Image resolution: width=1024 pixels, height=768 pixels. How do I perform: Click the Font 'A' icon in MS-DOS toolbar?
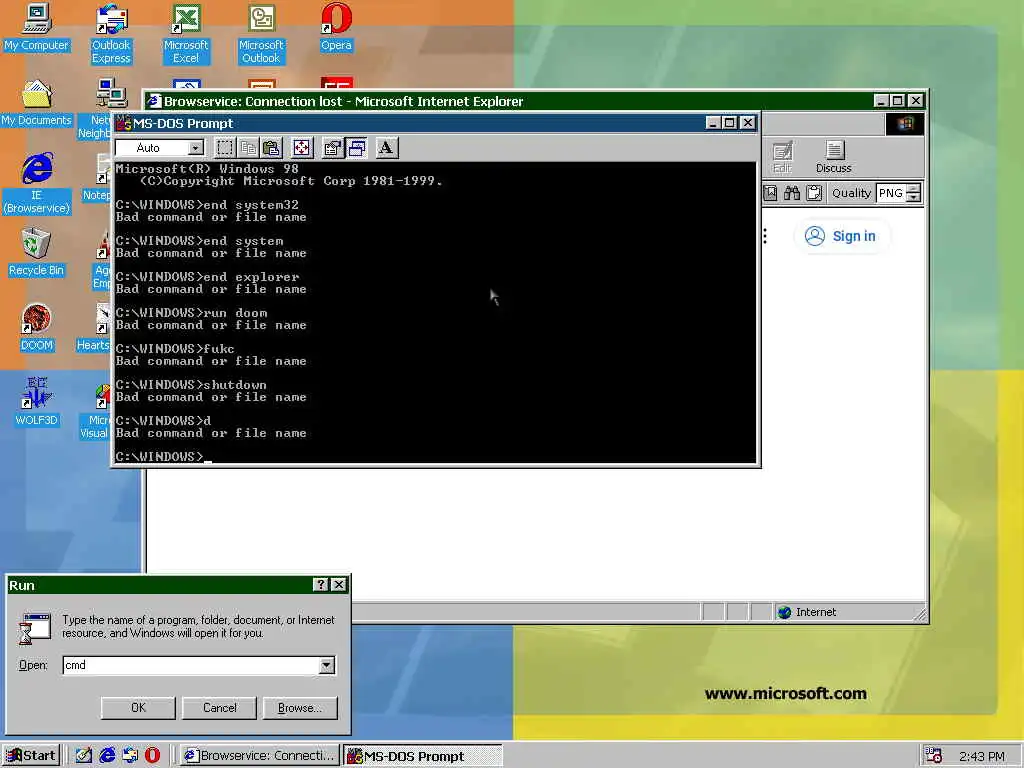coord(386,148)
